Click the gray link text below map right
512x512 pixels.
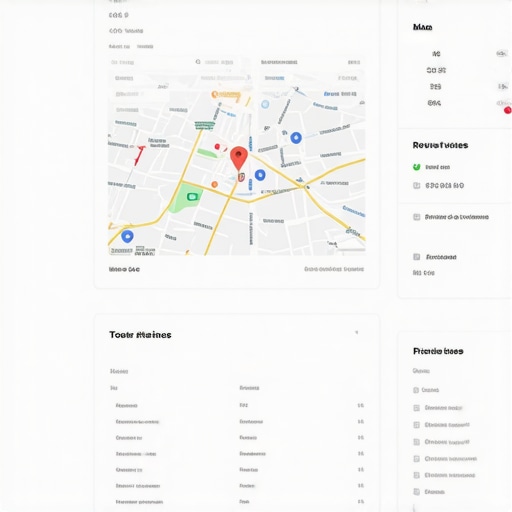coord(334,269)
